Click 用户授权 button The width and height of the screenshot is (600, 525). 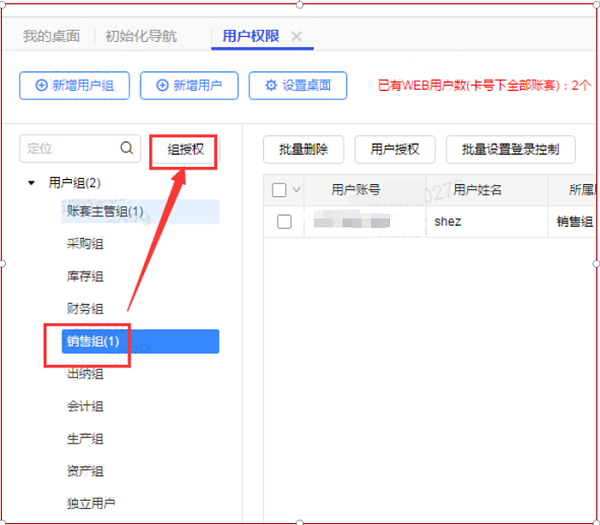tap(394, 150)
